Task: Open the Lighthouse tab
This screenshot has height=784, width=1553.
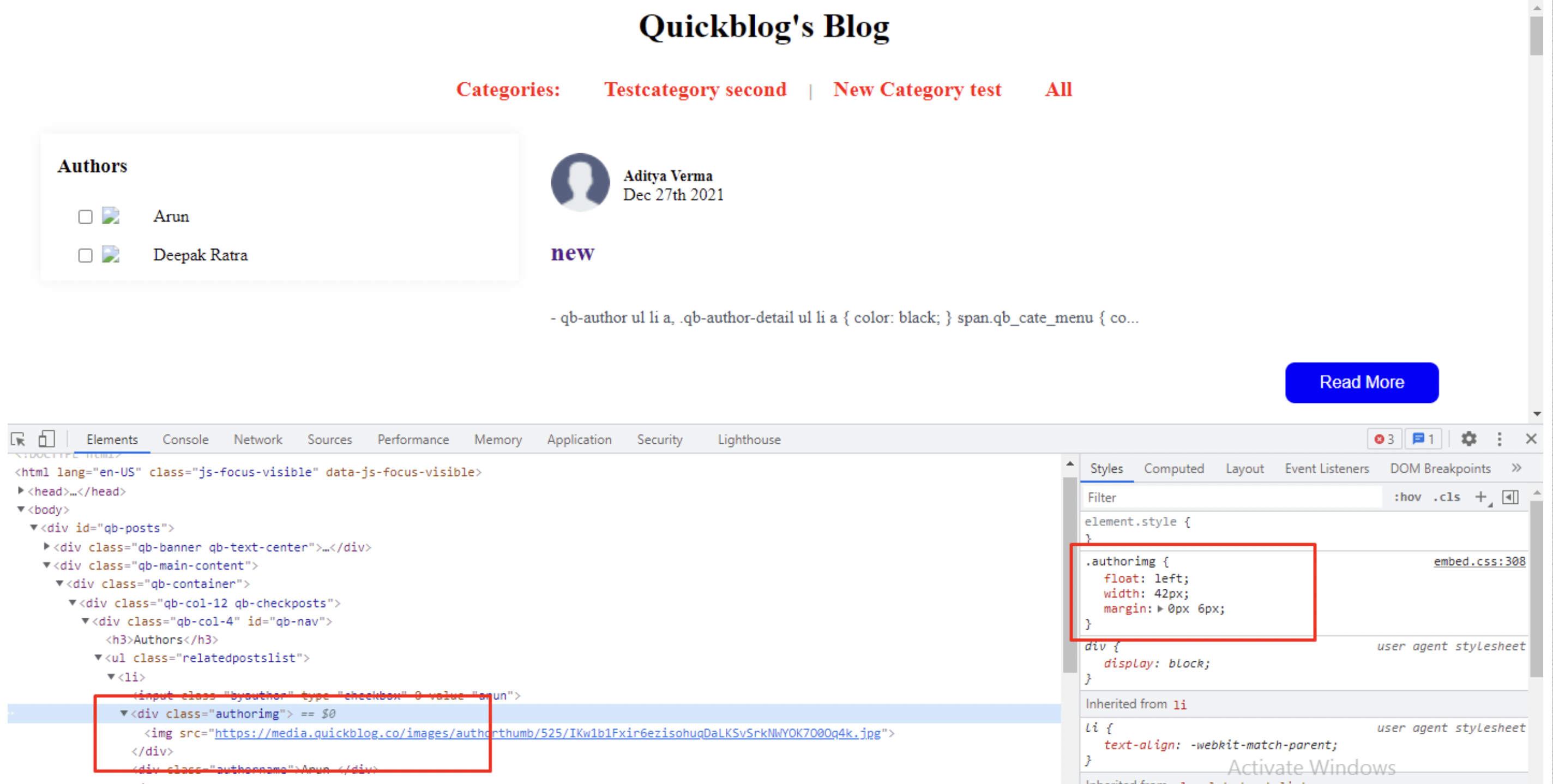Action: point(749,439)
